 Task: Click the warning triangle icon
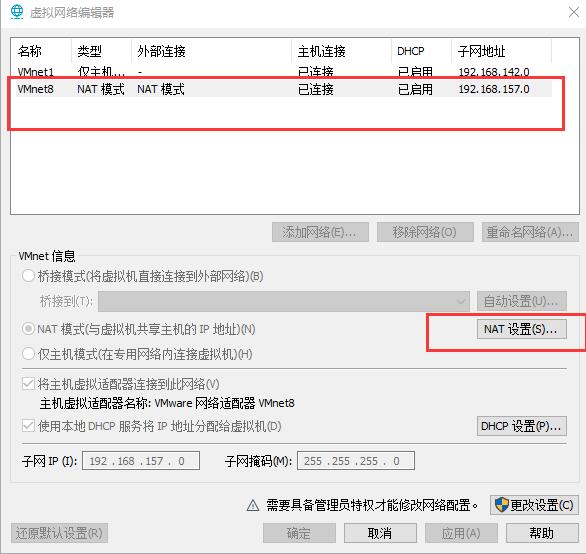point(253,505)
